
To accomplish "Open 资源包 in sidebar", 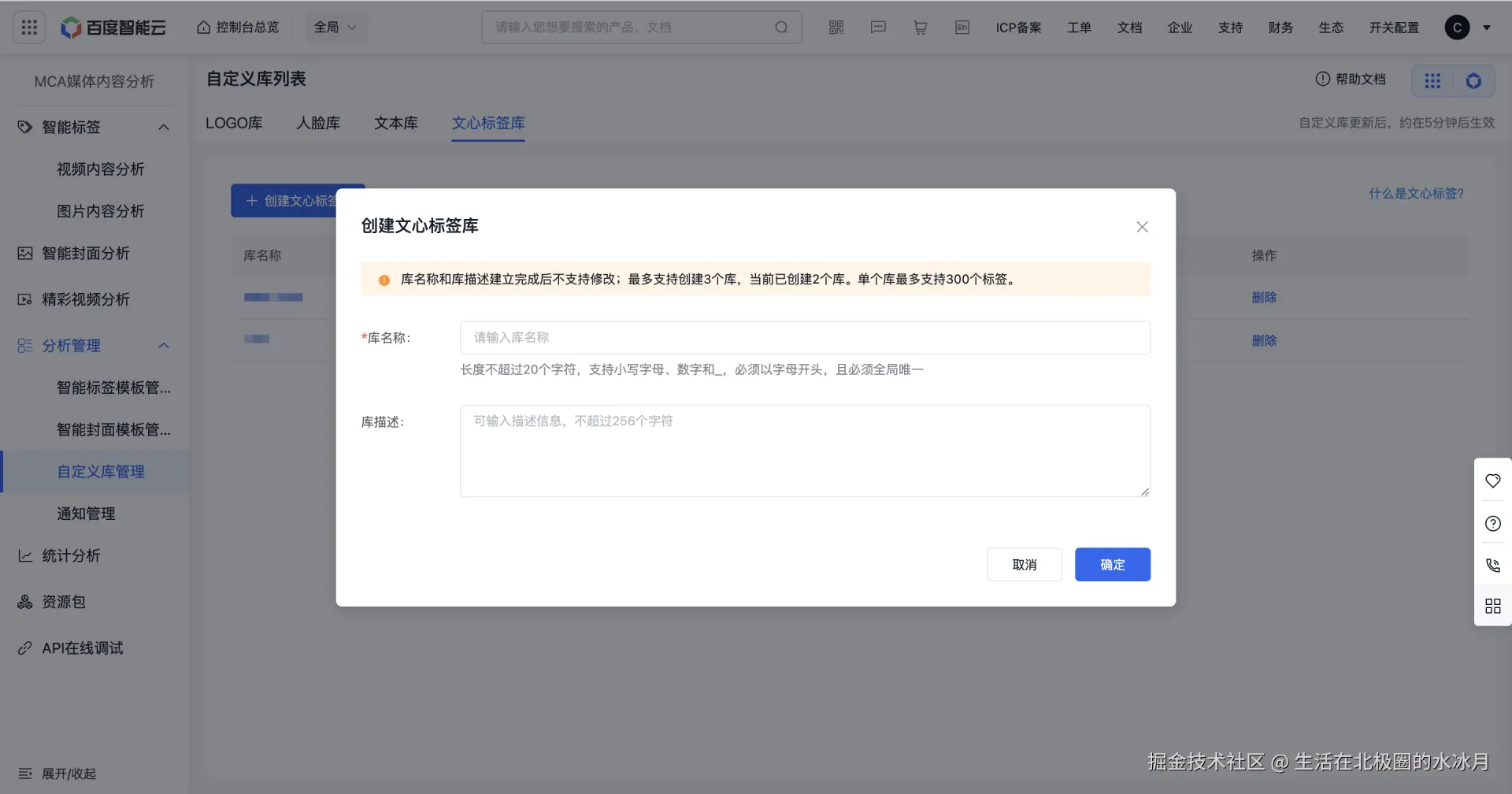I will pos(63,602).
